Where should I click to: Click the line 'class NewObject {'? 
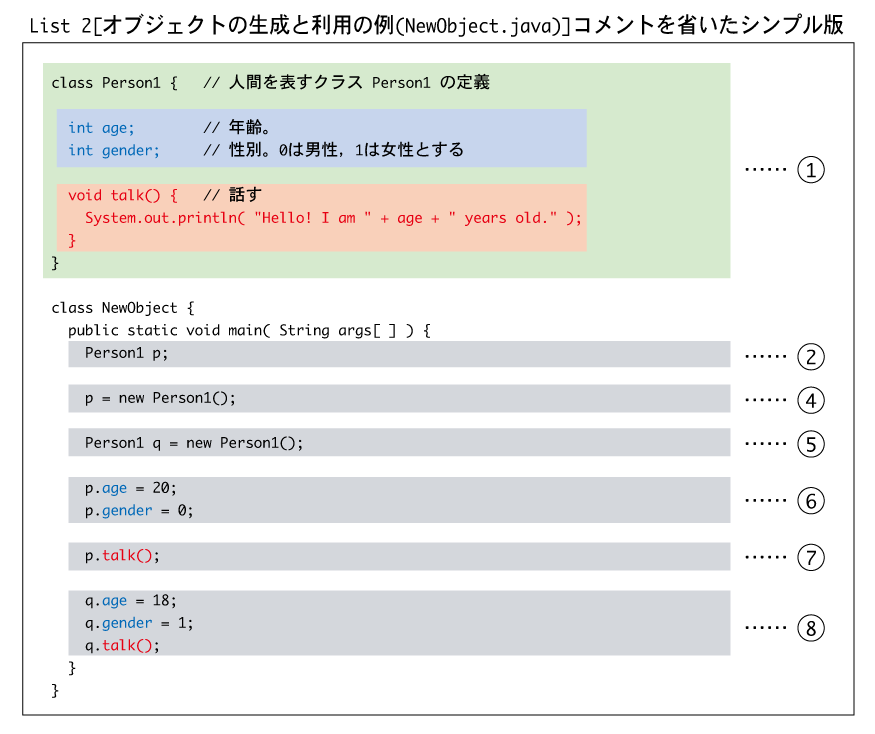pyautogui.click(x=123, y=308)
